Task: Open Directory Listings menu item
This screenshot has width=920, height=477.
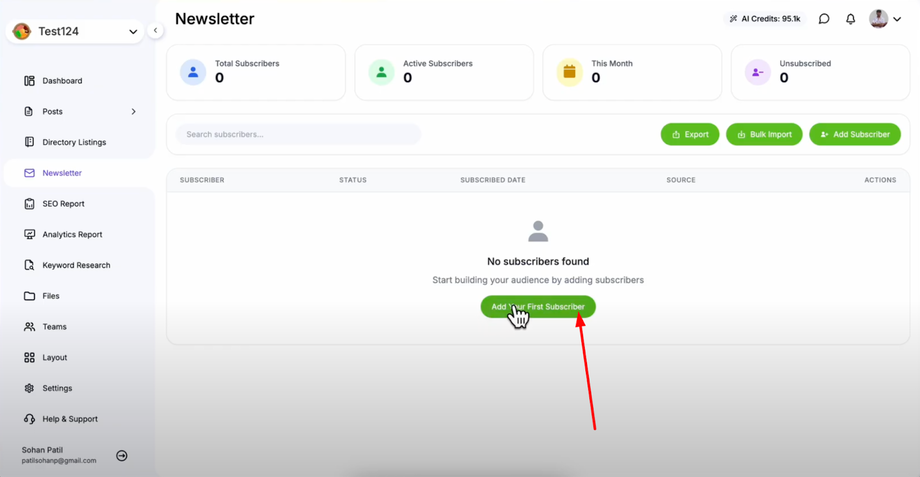Action: click(74, 143)
